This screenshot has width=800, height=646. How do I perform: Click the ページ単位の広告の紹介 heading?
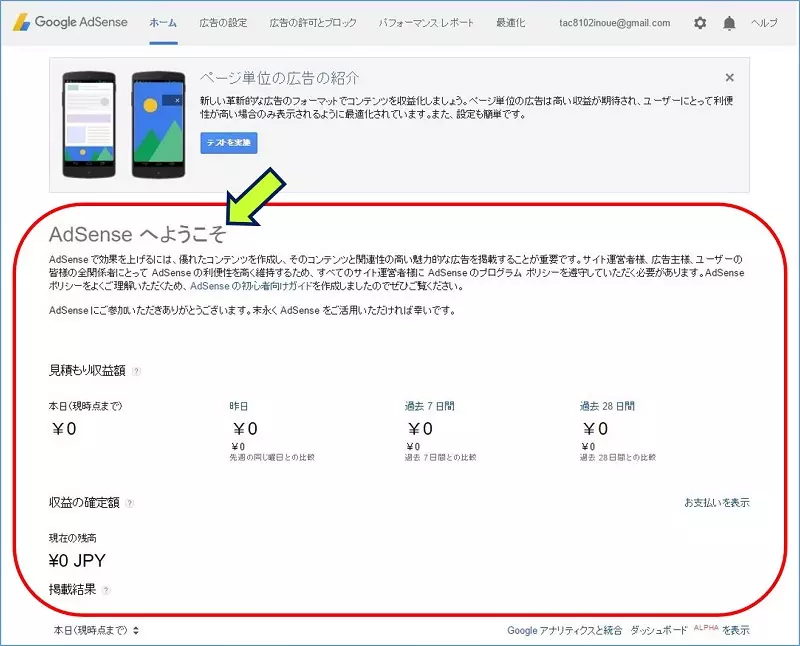[279, 78]
